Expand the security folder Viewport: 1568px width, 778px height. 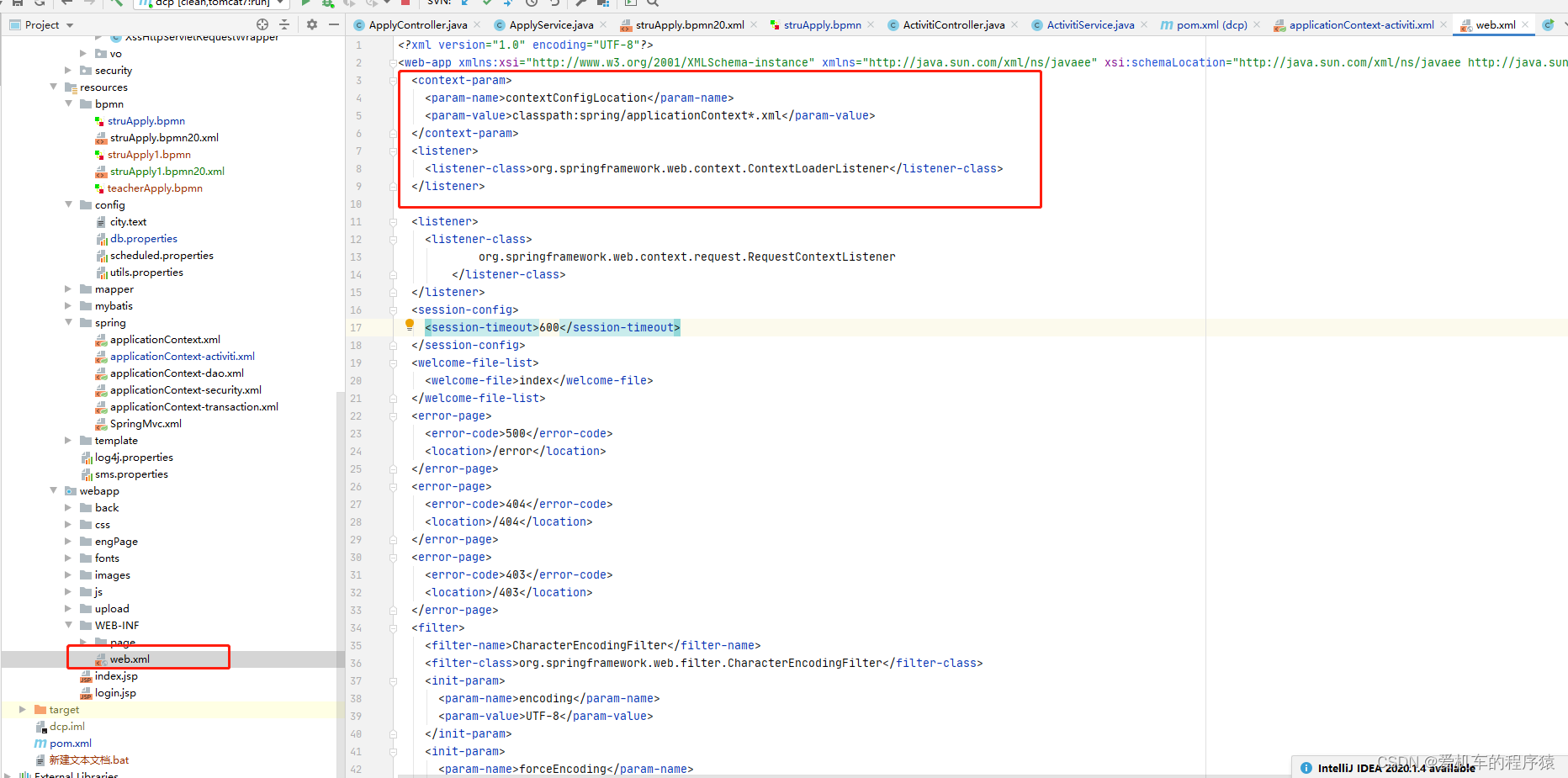tap(68, 71)
